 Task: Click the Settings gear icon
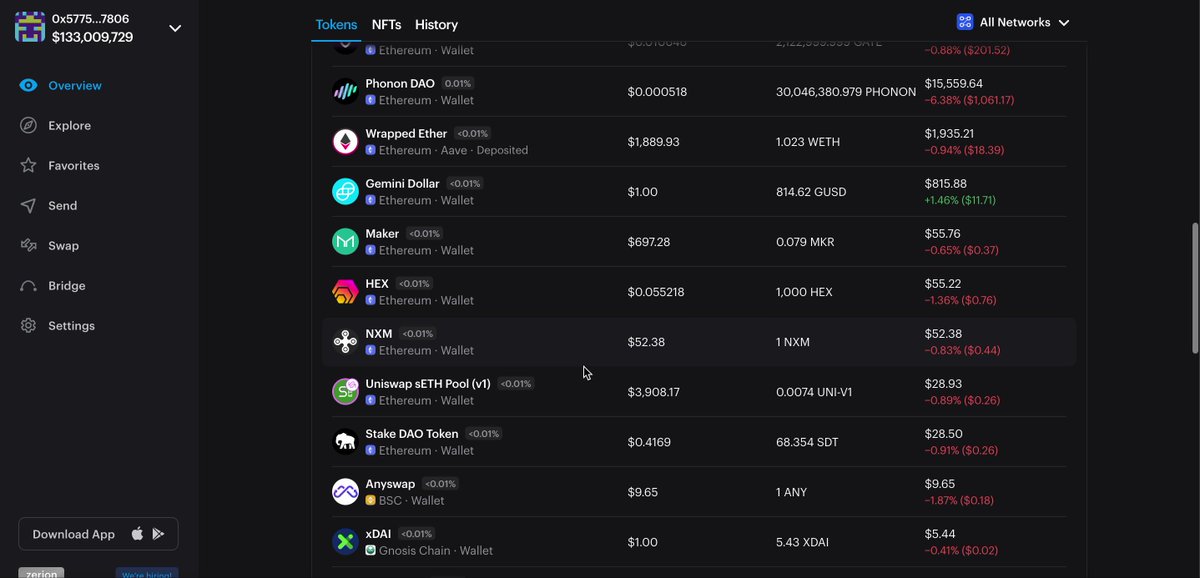coord(28,326)
